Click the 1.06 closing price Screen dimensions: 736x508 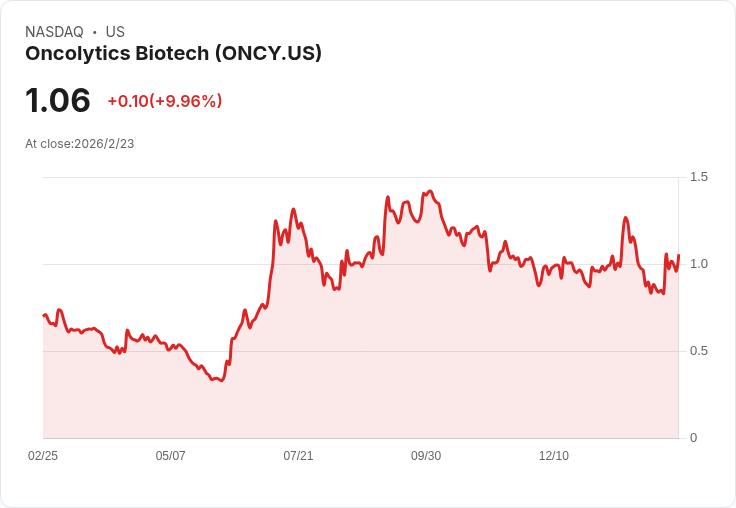[58, 100]
